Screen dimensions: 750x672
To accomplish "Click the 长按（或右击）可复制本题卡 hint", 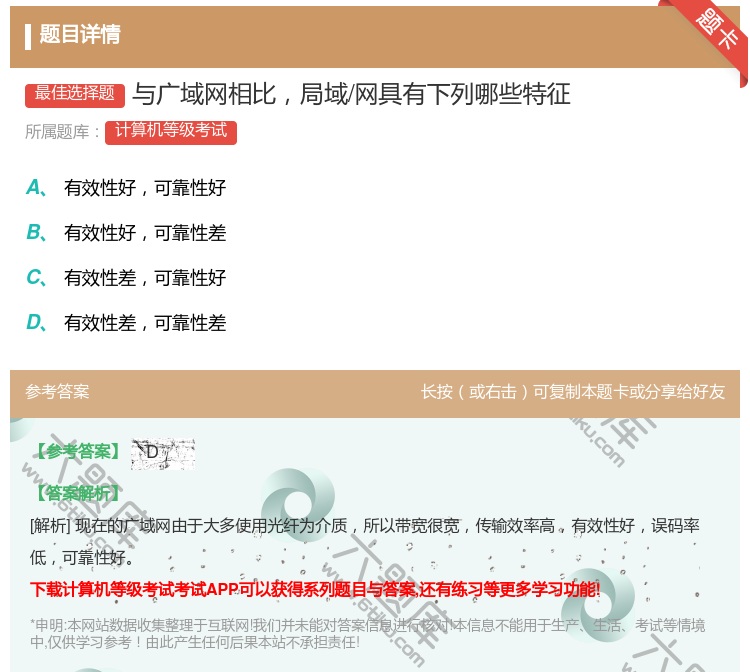I will (x=573, y=392).
